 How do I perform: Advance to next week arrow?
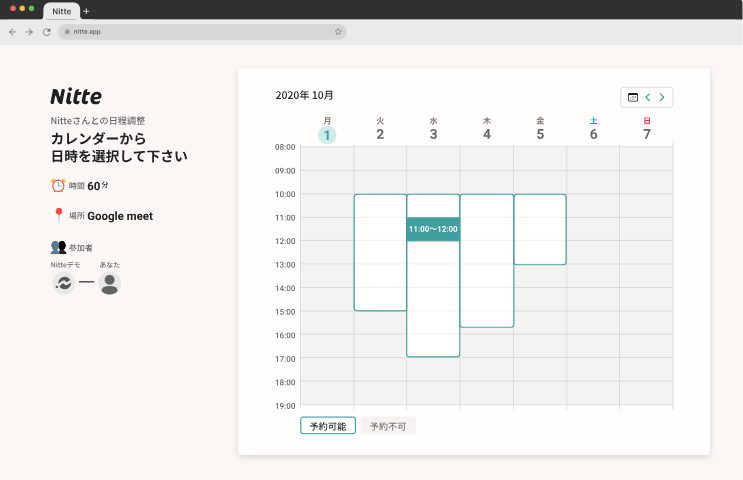click(661, 97)
